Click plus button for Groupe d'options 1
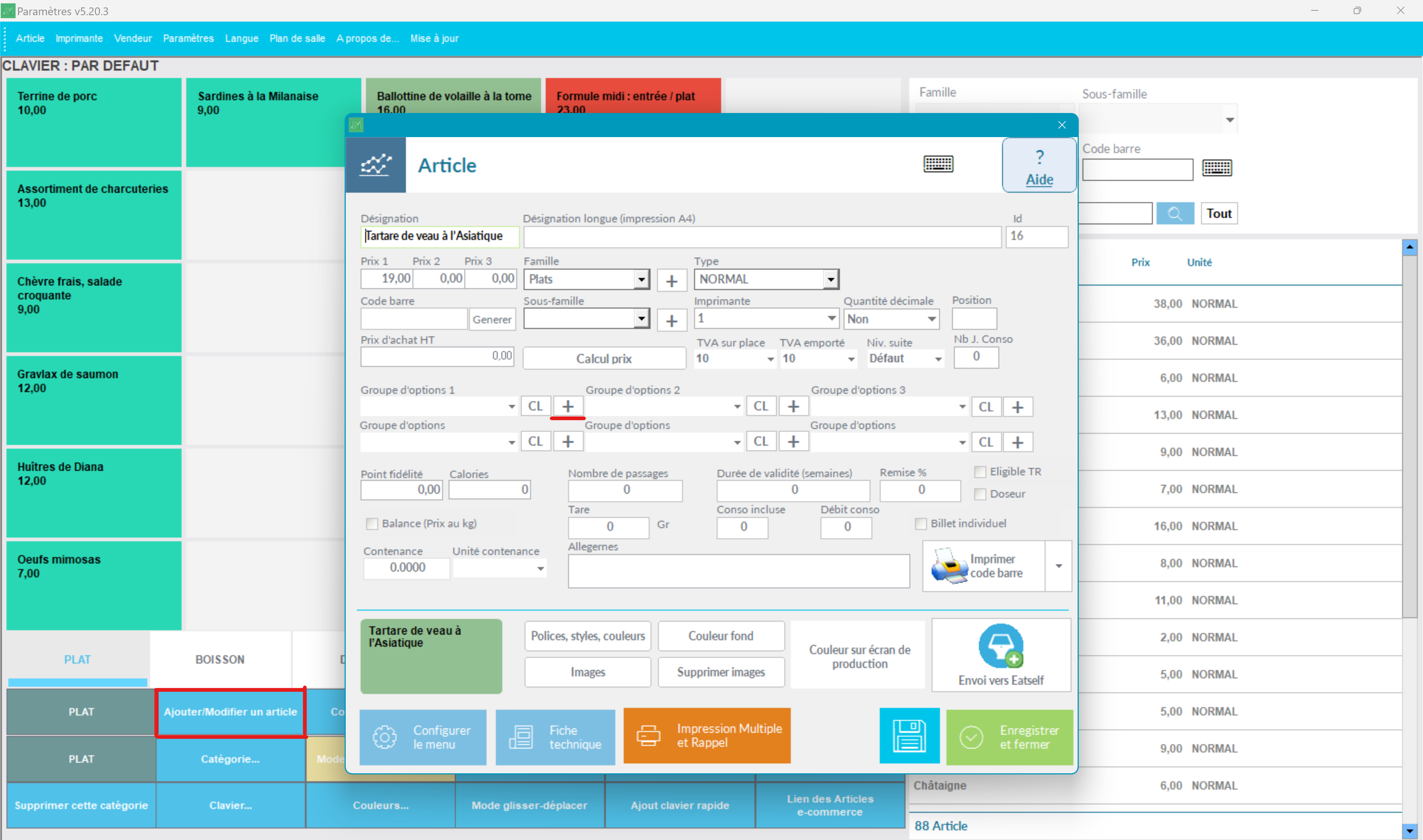Screen dimensions: 1423x840 pyautogui.click(x=568, y=406)
